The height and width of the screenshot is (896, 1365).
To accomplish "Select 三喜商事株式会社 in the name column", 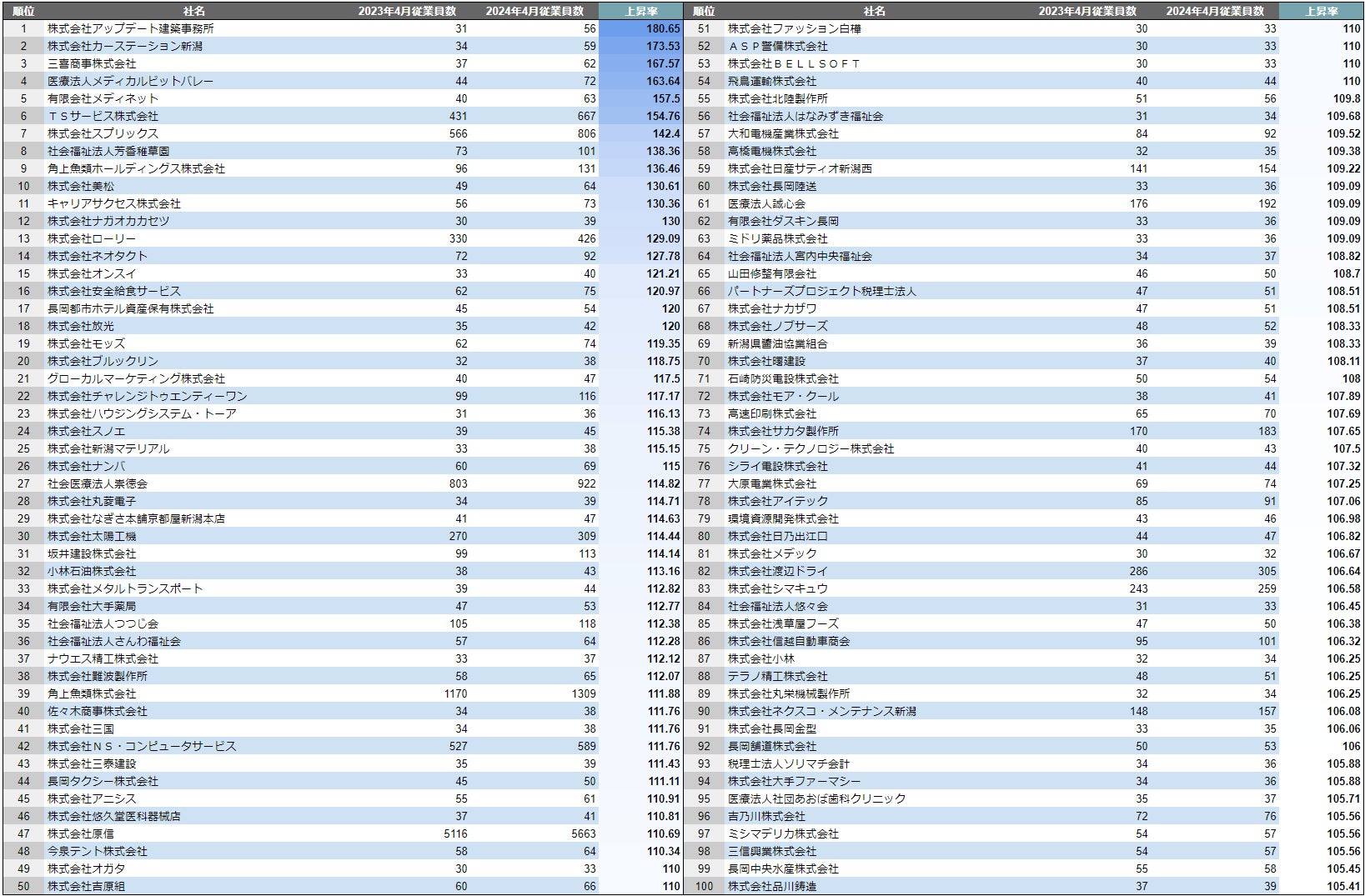I will pyautogui.click(x=91, y=63).
